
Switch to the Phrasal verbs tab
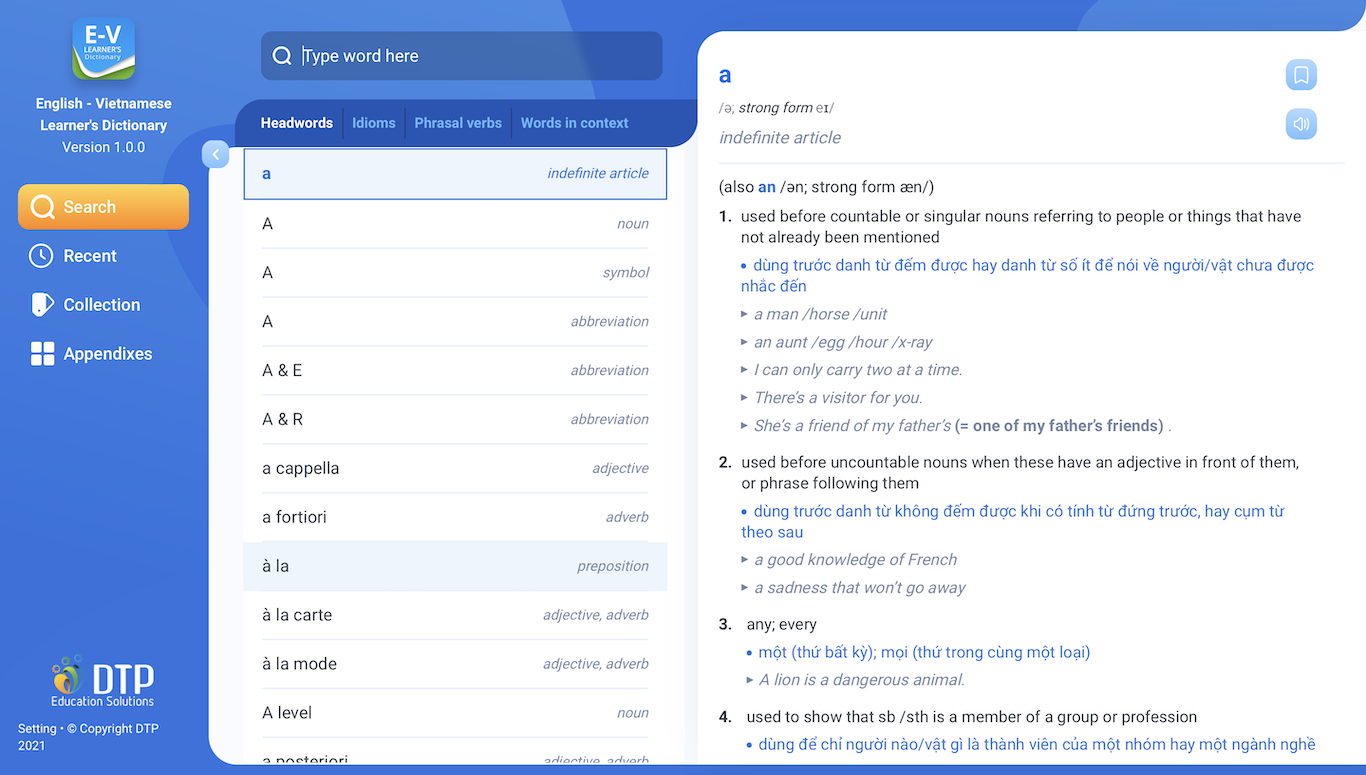(458, 123)
